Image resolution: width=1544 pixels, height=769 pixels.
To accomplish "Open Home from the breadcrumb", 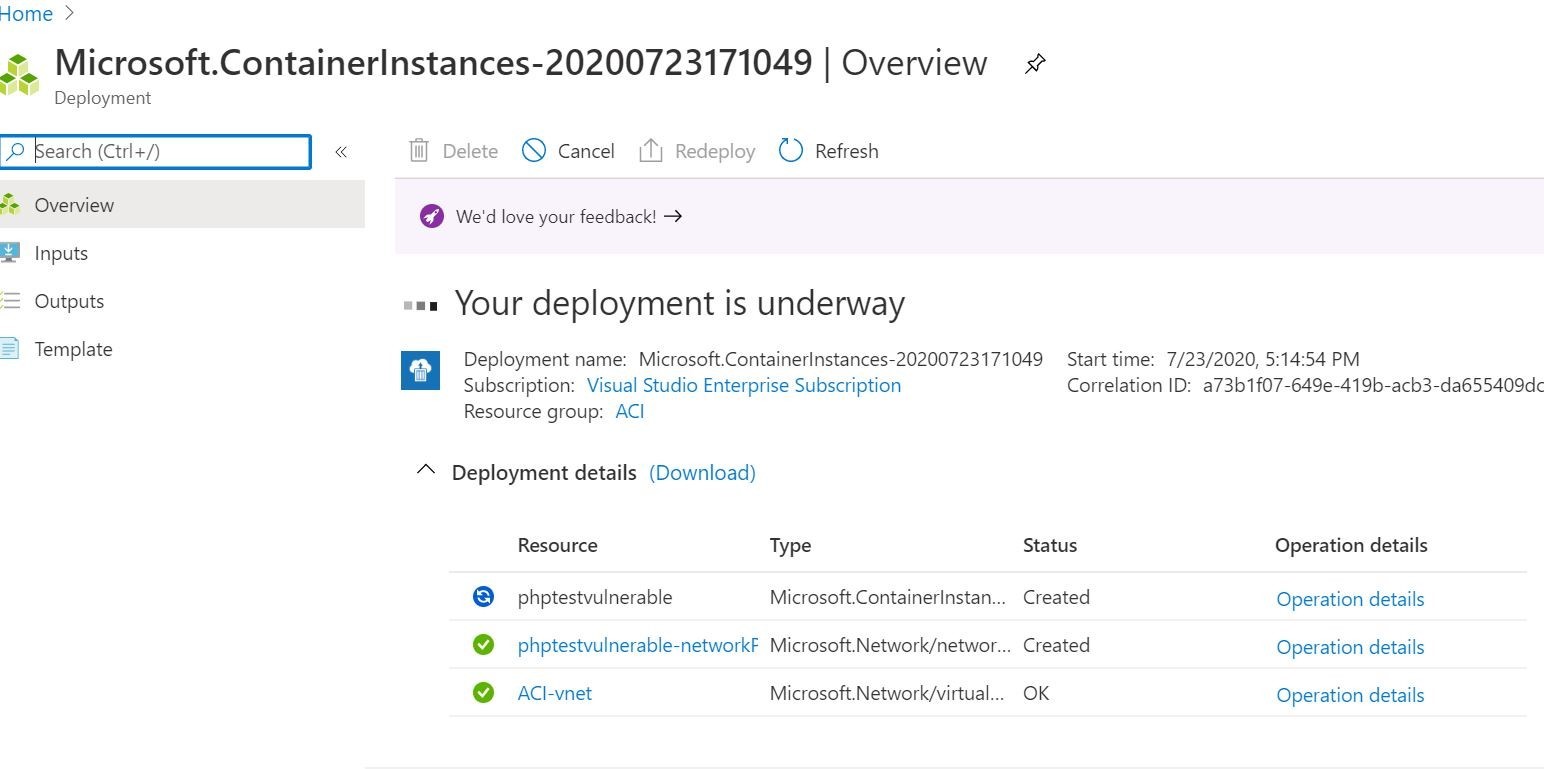I will [26, 13].
